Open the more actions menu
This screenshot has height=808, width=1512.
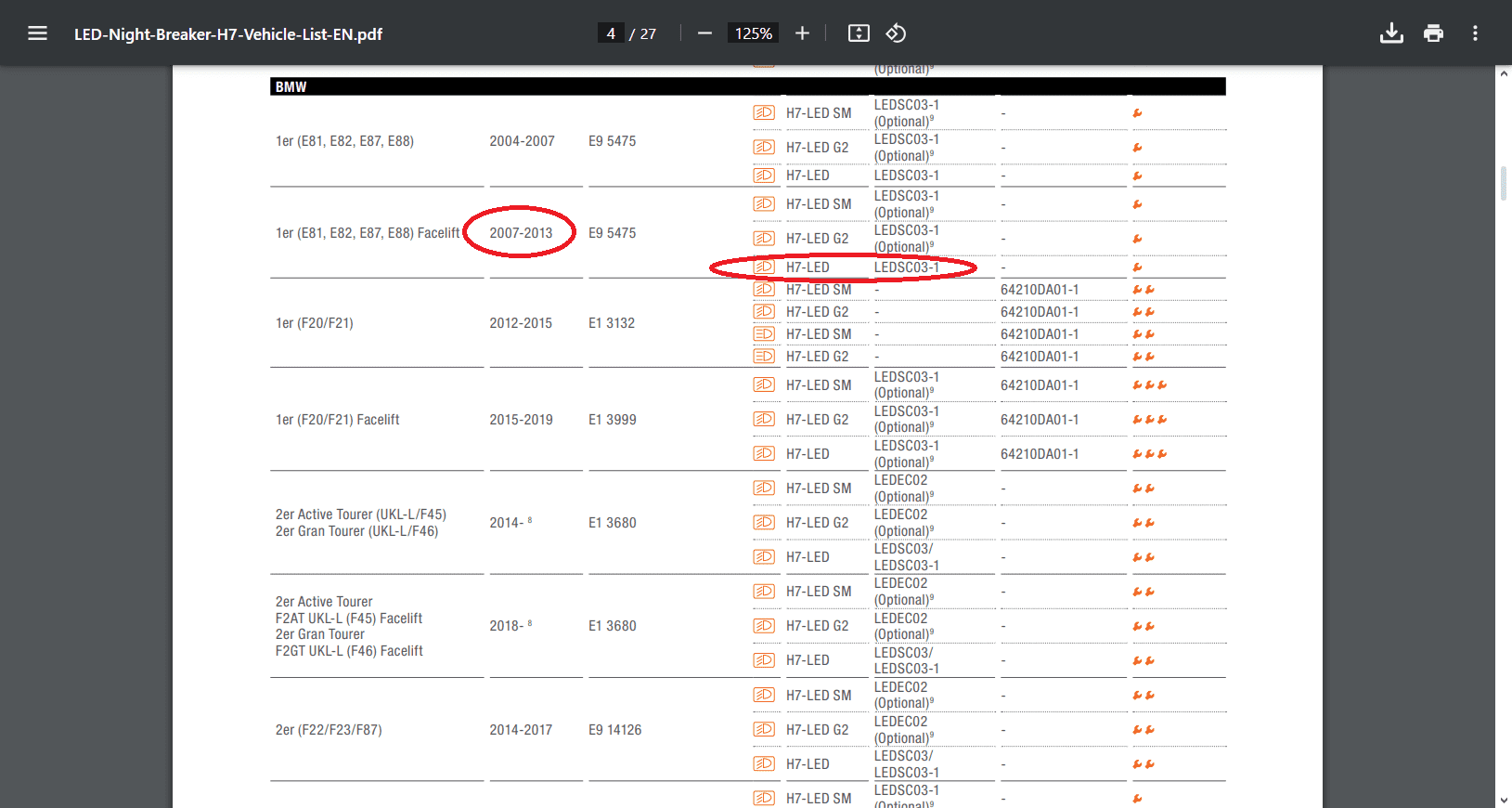[x=1475, y=33]
